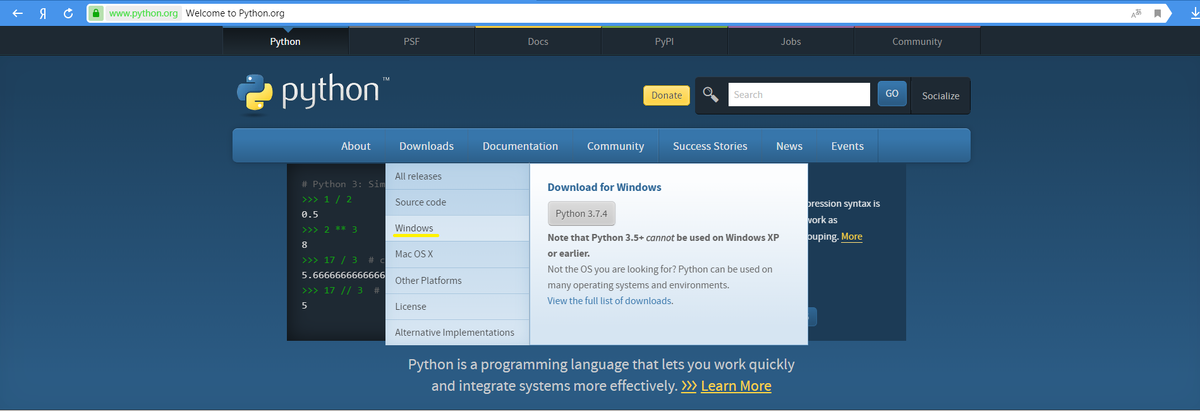
Task: Click the GO search button
Action: 892,94
